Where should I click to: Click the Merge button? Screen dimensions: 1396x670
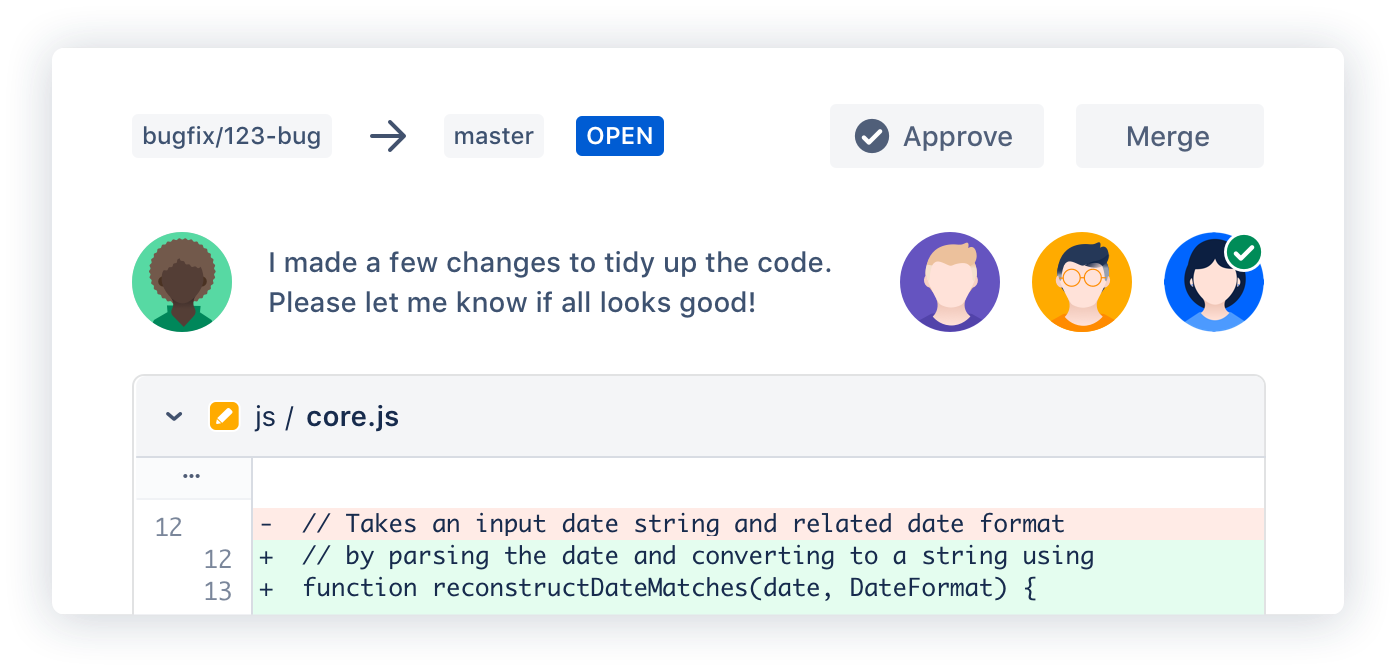1169,136
